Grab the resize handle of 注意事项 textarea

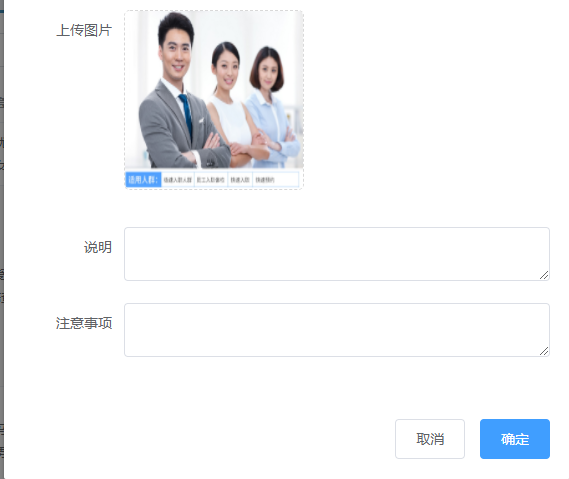(x=544, y=351)
